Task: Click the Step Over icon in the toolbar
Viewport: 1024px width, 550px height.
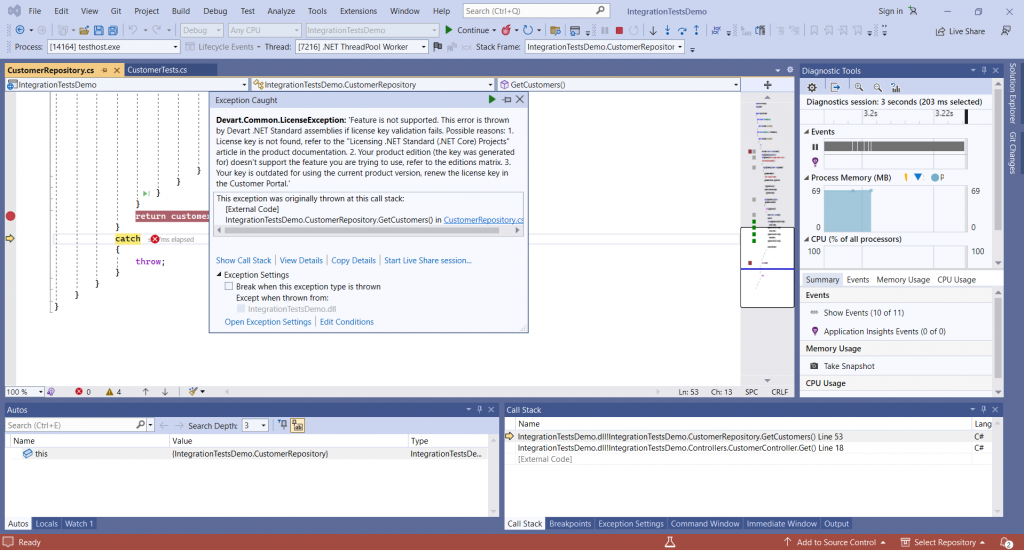Action: (682, 30)
